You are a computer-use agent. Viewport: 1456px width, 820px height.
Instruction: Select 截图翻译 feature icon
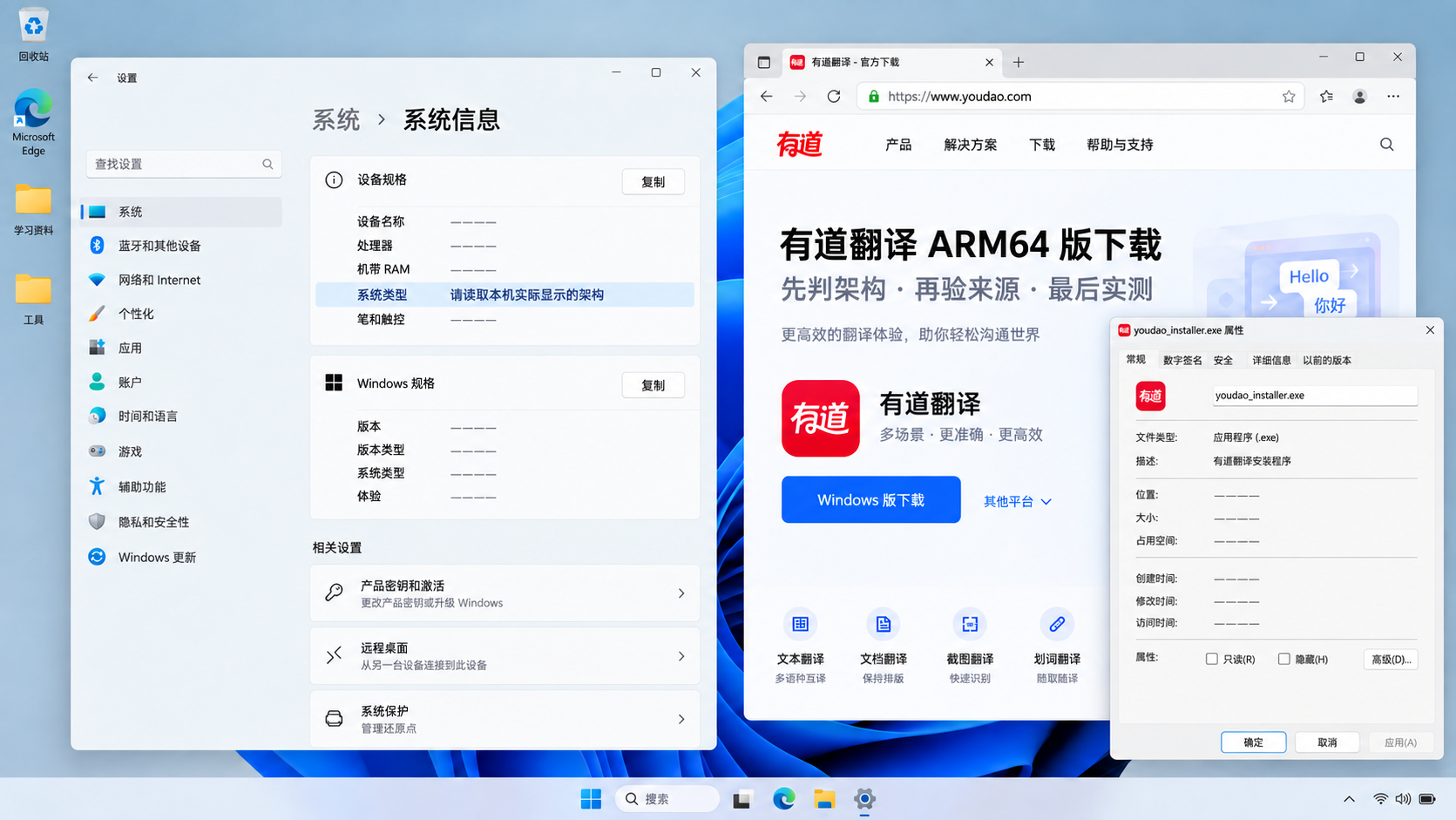point(970,624)
